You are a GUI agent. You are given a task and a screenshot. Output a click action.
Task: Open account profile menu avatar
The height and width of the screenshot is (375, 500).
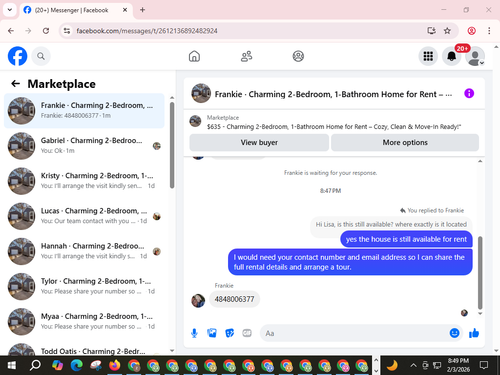pyautogui.click(x=475, y=56)
